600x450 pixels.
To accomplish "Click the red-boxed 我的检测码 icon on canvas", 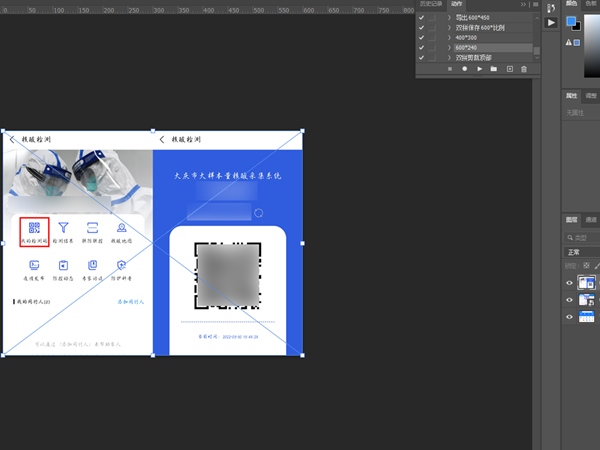I will click(34, 232).
